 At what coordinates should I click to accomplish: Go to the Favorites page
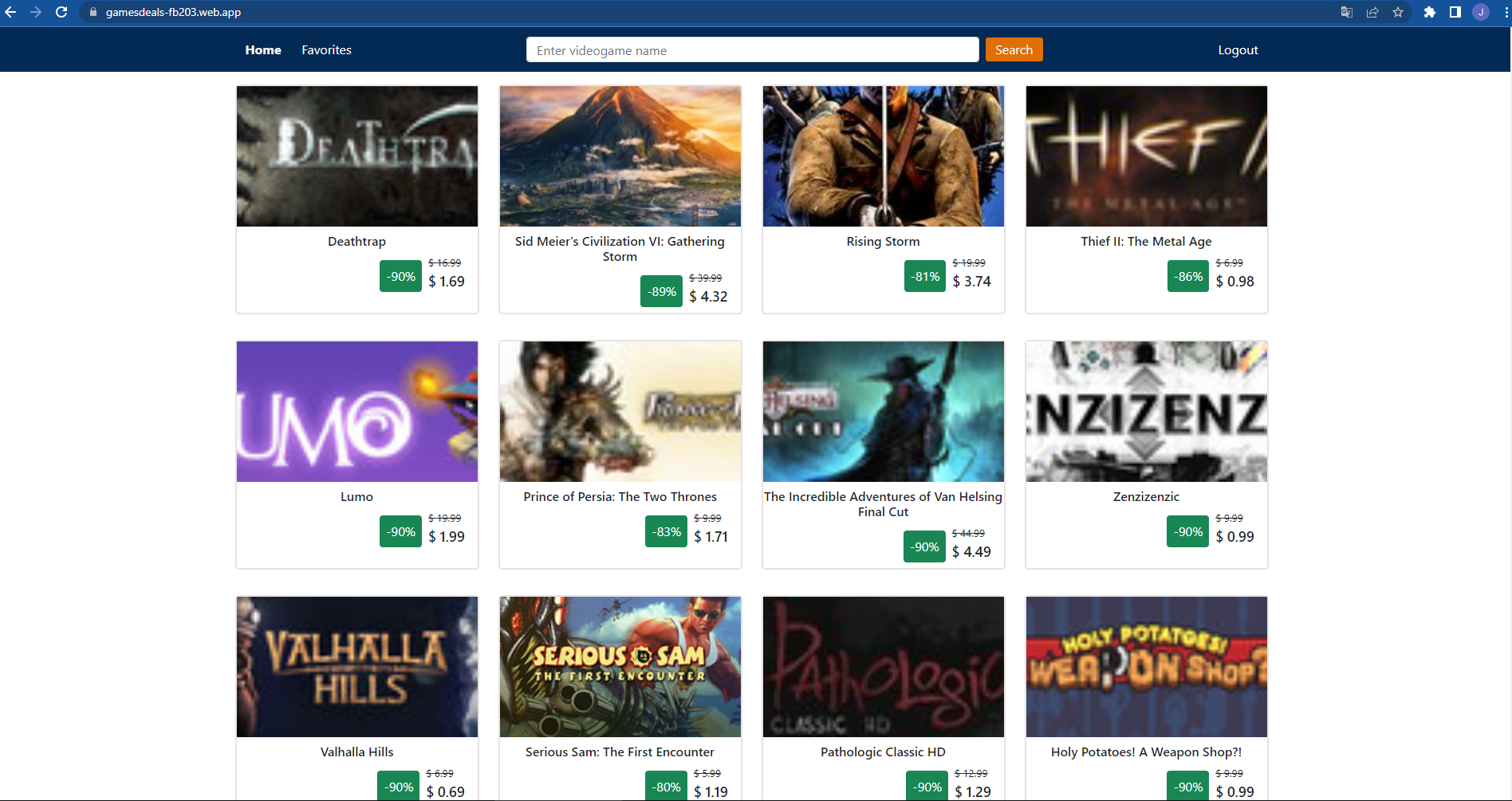pyautogui.click(x=326, y=49)
